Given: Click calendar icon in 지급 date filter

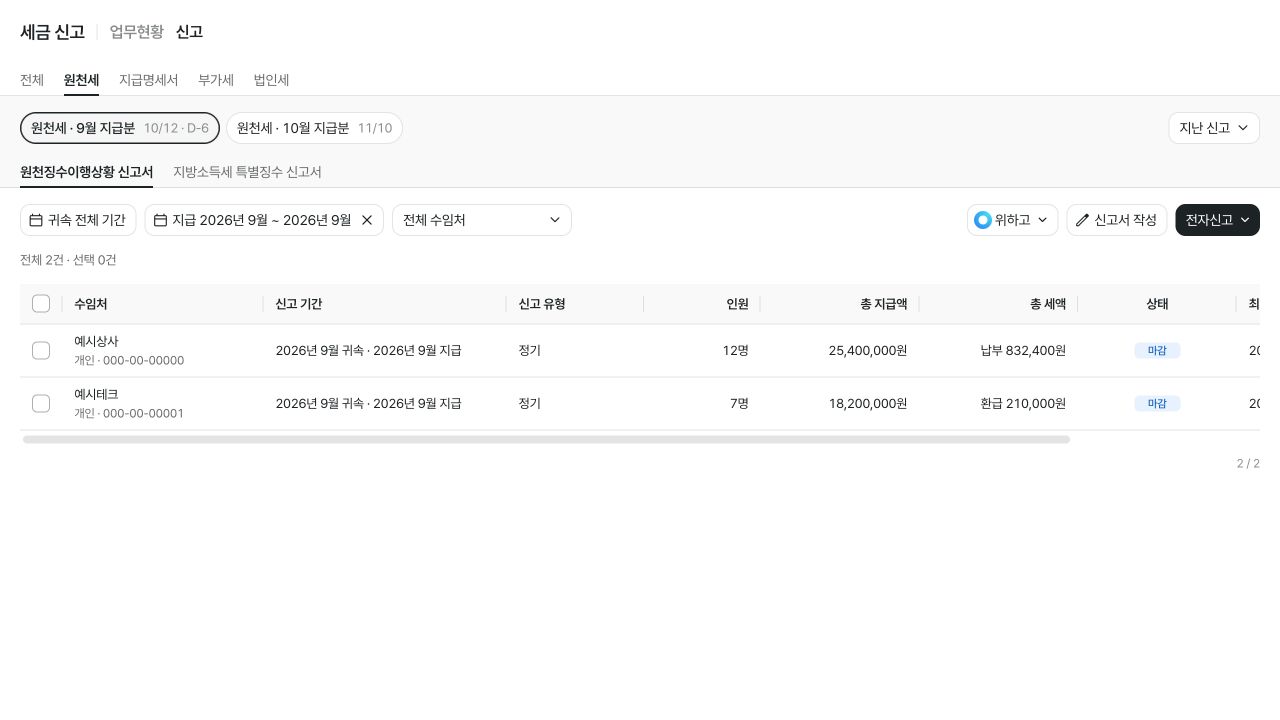Looking at the screenshot, I should (160, 220).
